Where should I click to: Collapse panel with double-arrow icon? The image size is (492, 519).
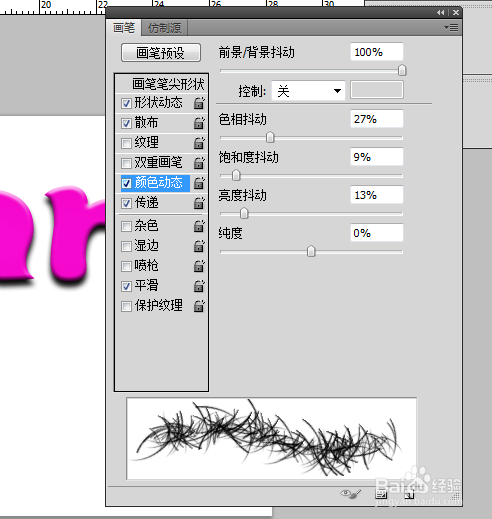441,13
